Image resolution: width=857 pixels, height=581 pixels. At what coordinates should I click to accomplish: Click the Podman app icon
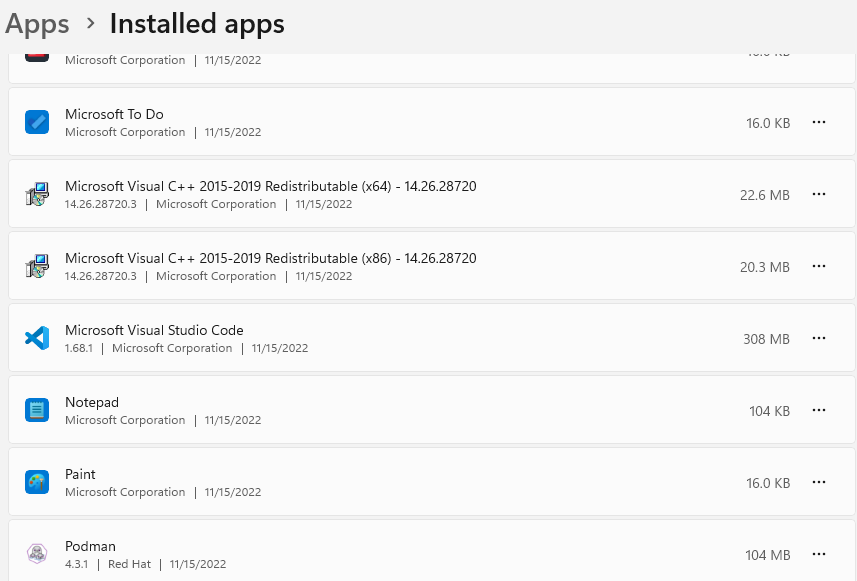(37, 553)
